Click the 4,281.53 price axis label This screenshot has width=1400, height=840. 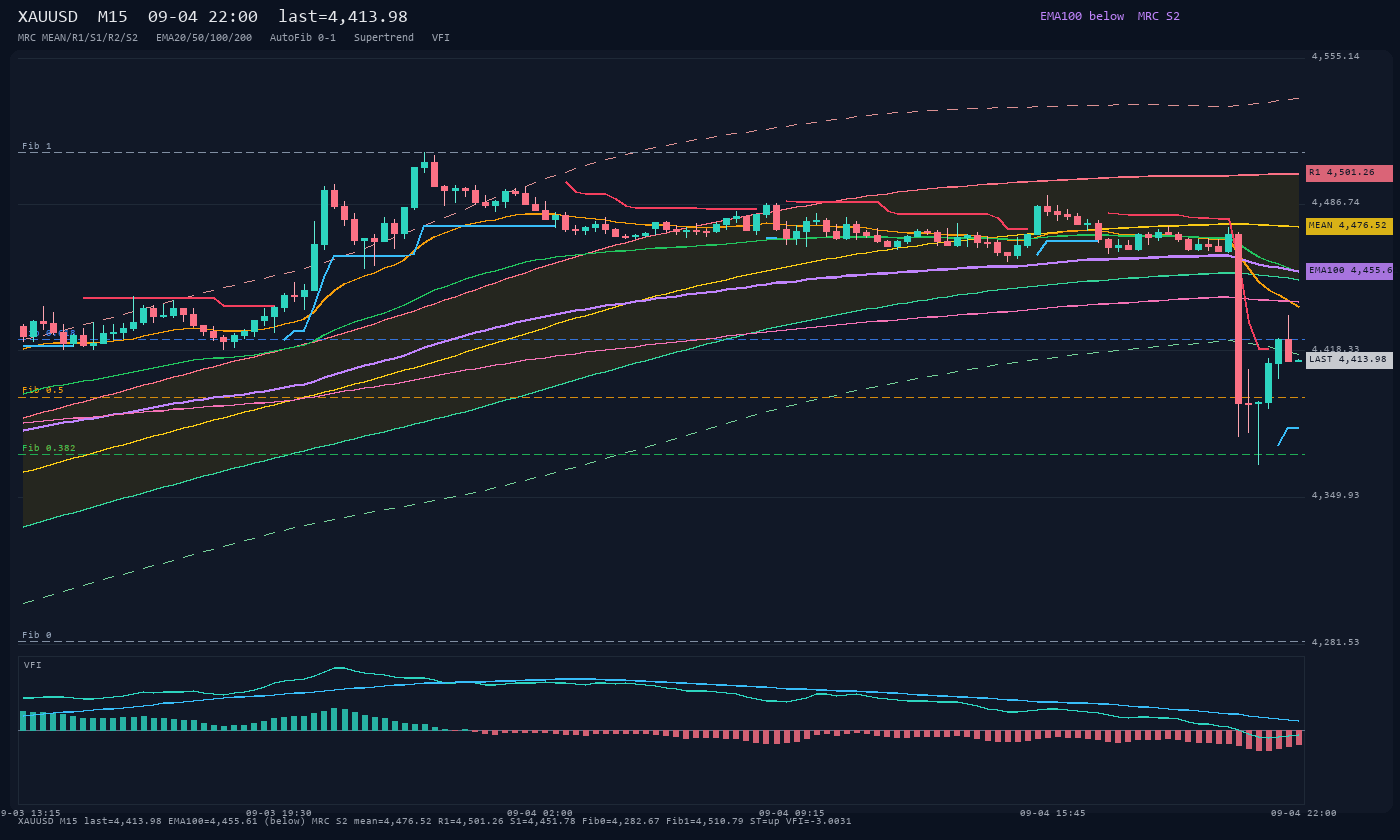click(1335, 642)
